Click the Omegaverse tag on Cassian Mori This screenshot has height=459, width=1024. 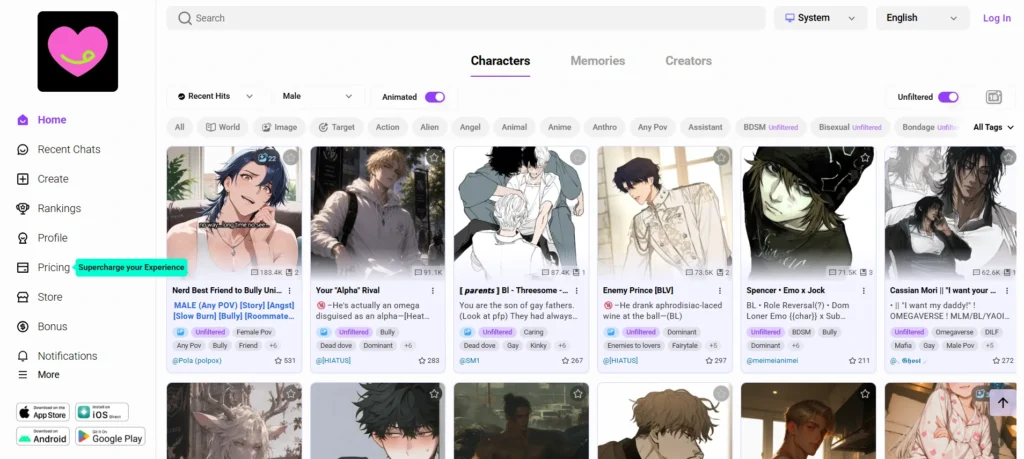(x=953, y=332)
